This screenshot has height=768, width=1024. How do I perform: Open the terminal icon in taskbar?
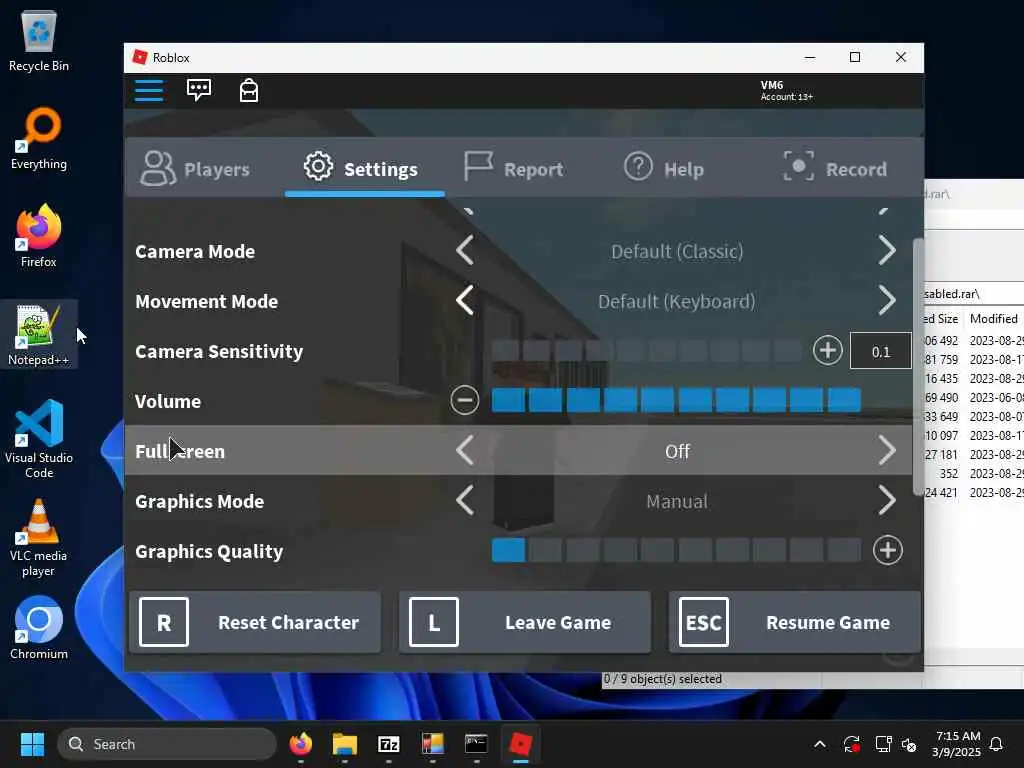(476, 744)
